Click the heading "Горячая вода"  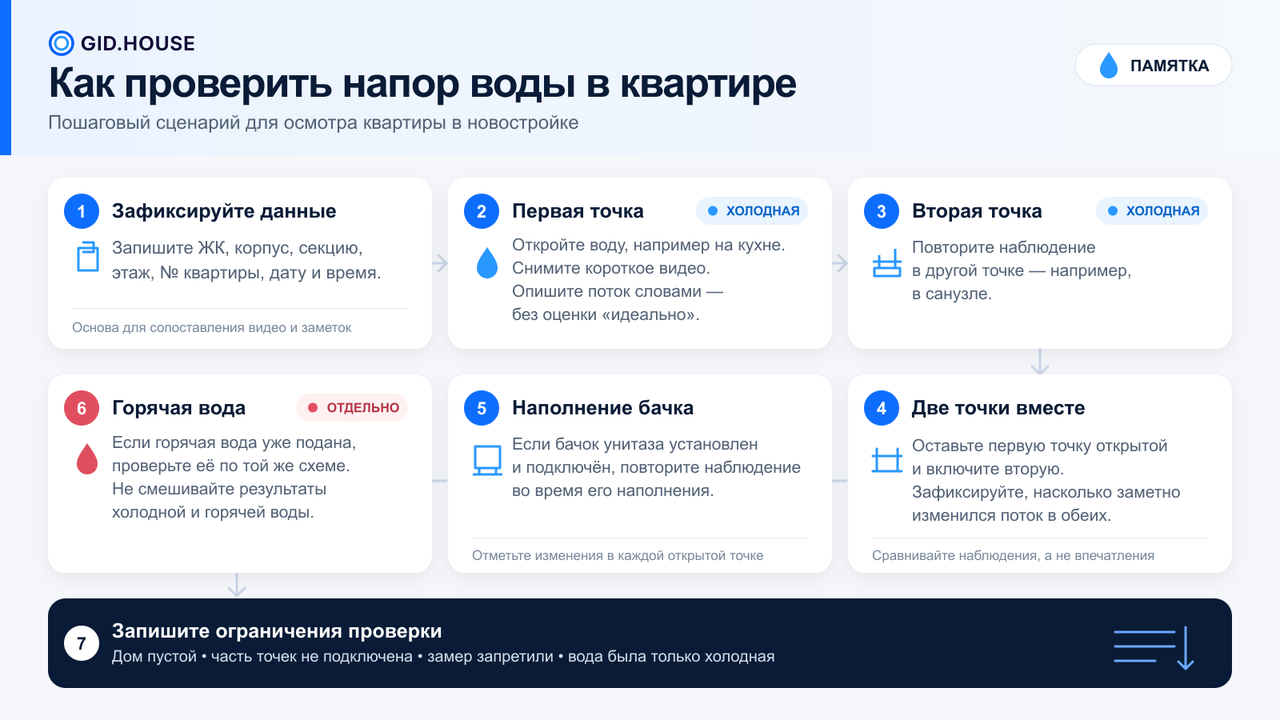[179, 408]
